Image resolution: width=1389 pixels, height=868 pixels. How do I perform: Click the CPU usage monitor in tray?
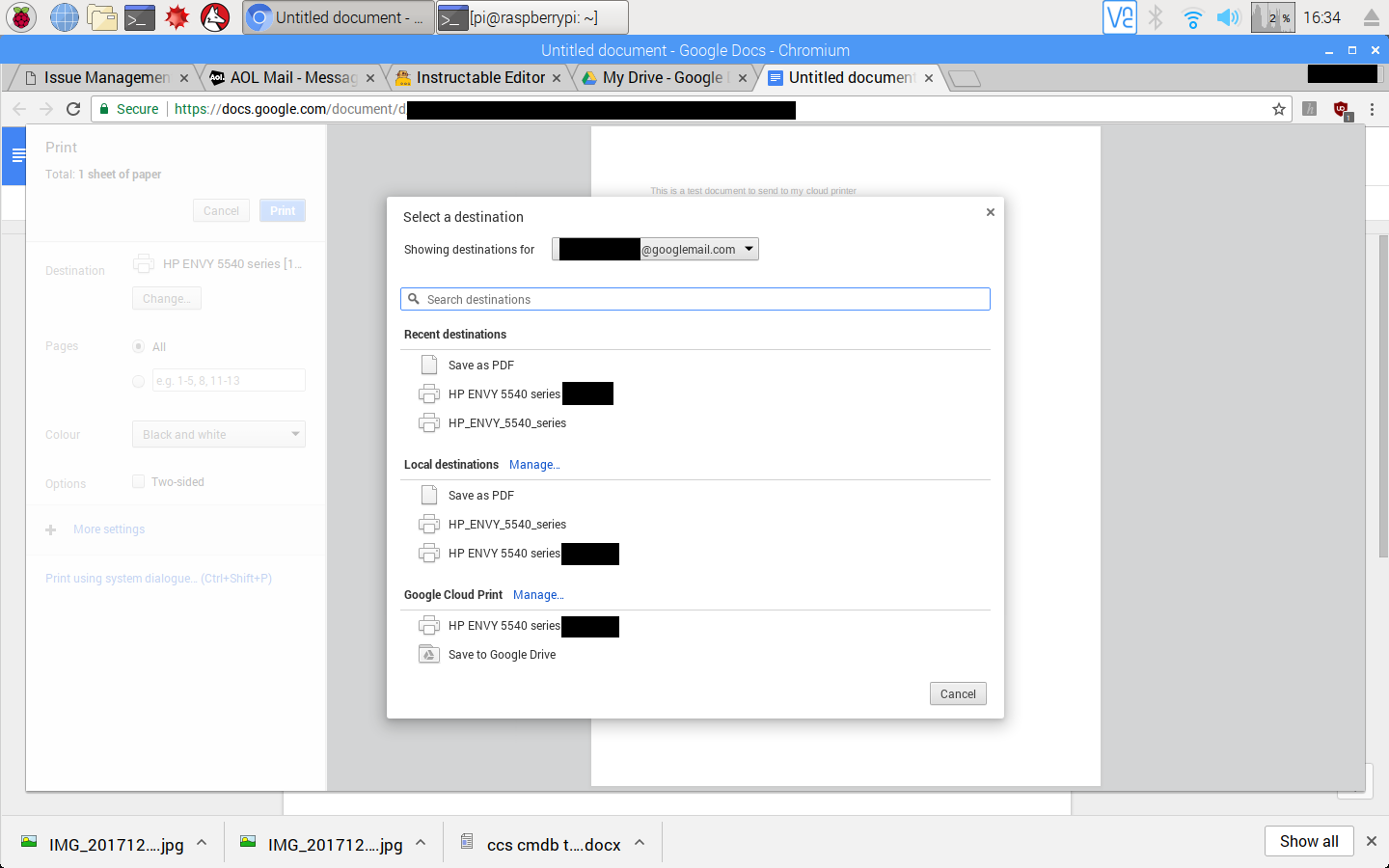(x=1272, y=17)
